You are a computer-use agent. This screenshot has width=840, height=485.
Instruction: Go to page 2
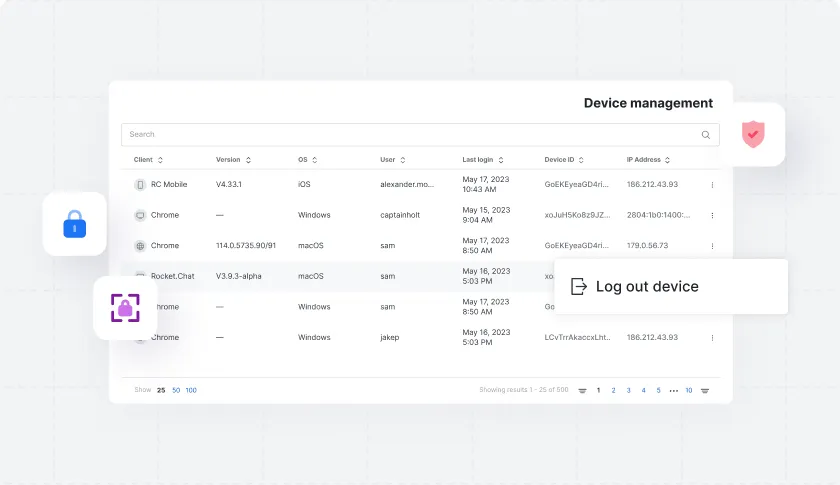(x=613, y=390)
